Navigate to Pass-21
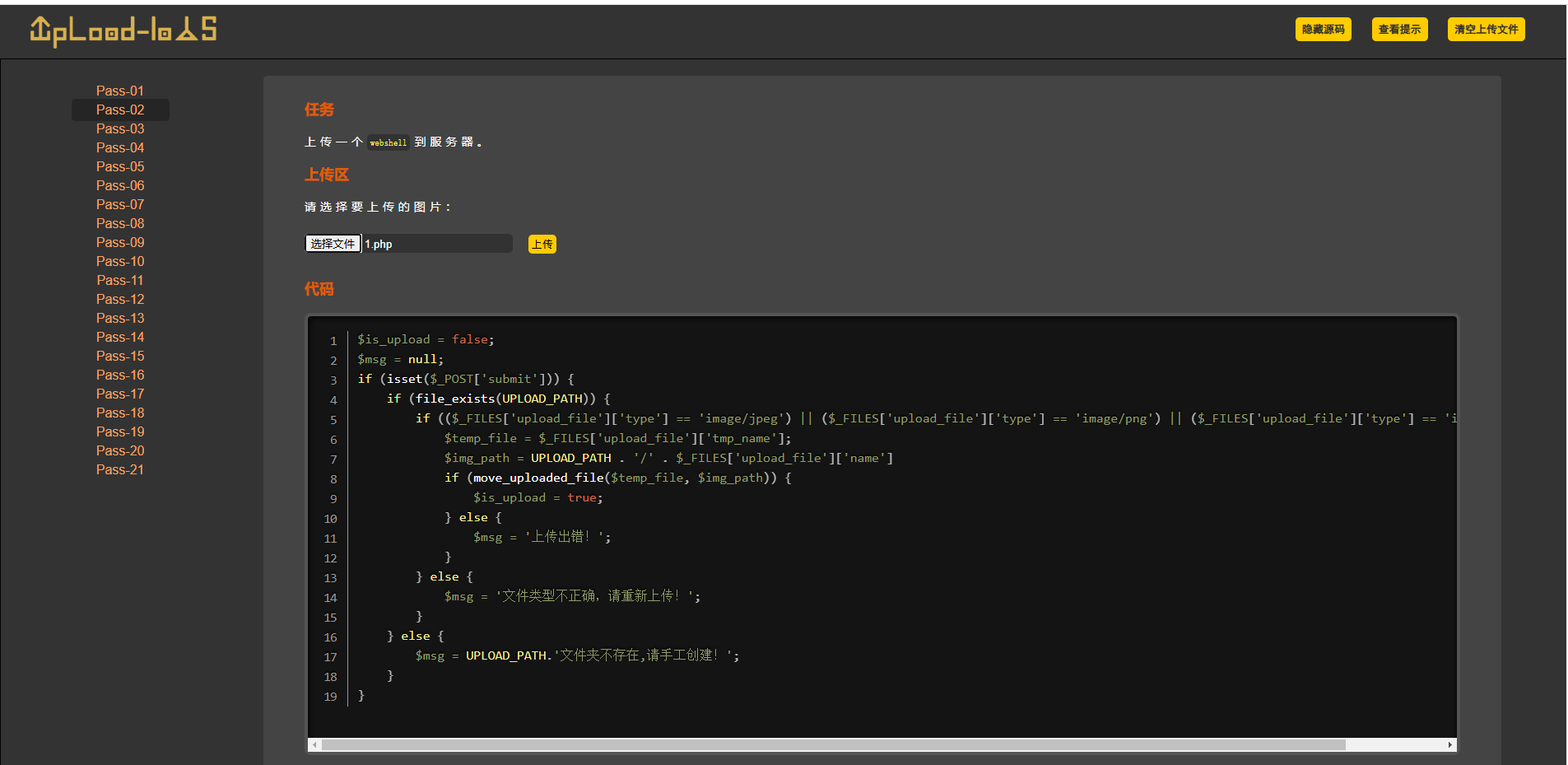This screenshot has height=765, width=1568. (x=120, y=469)
